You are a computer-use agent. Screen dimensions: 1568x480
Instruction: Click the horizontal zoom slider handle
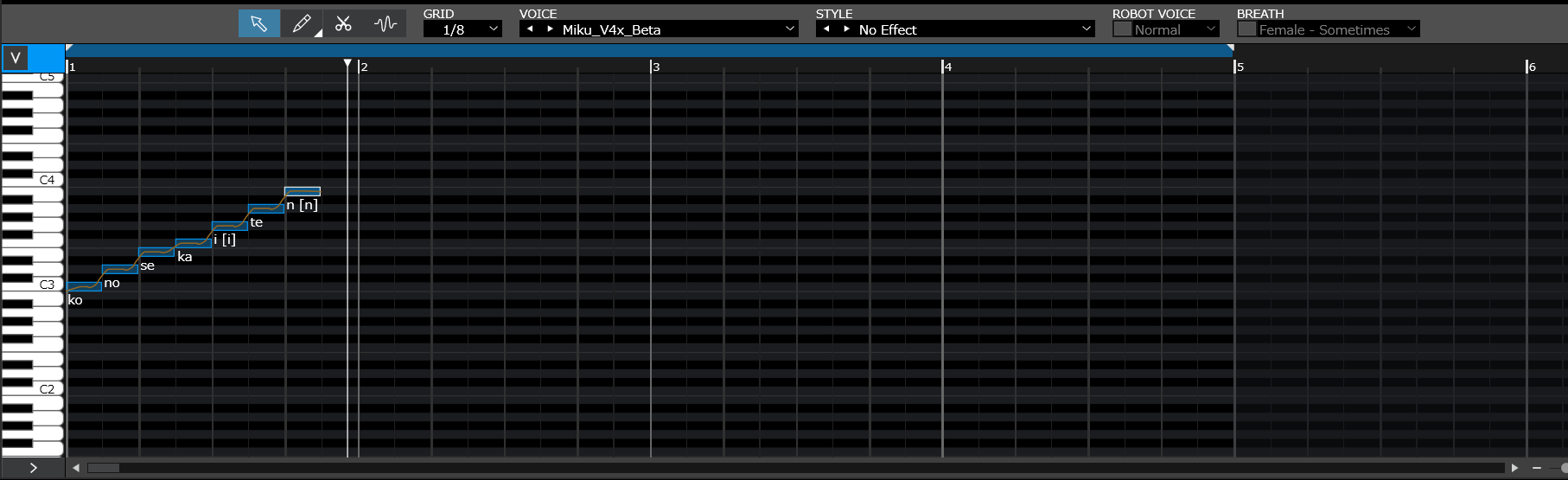[1563, 468]
